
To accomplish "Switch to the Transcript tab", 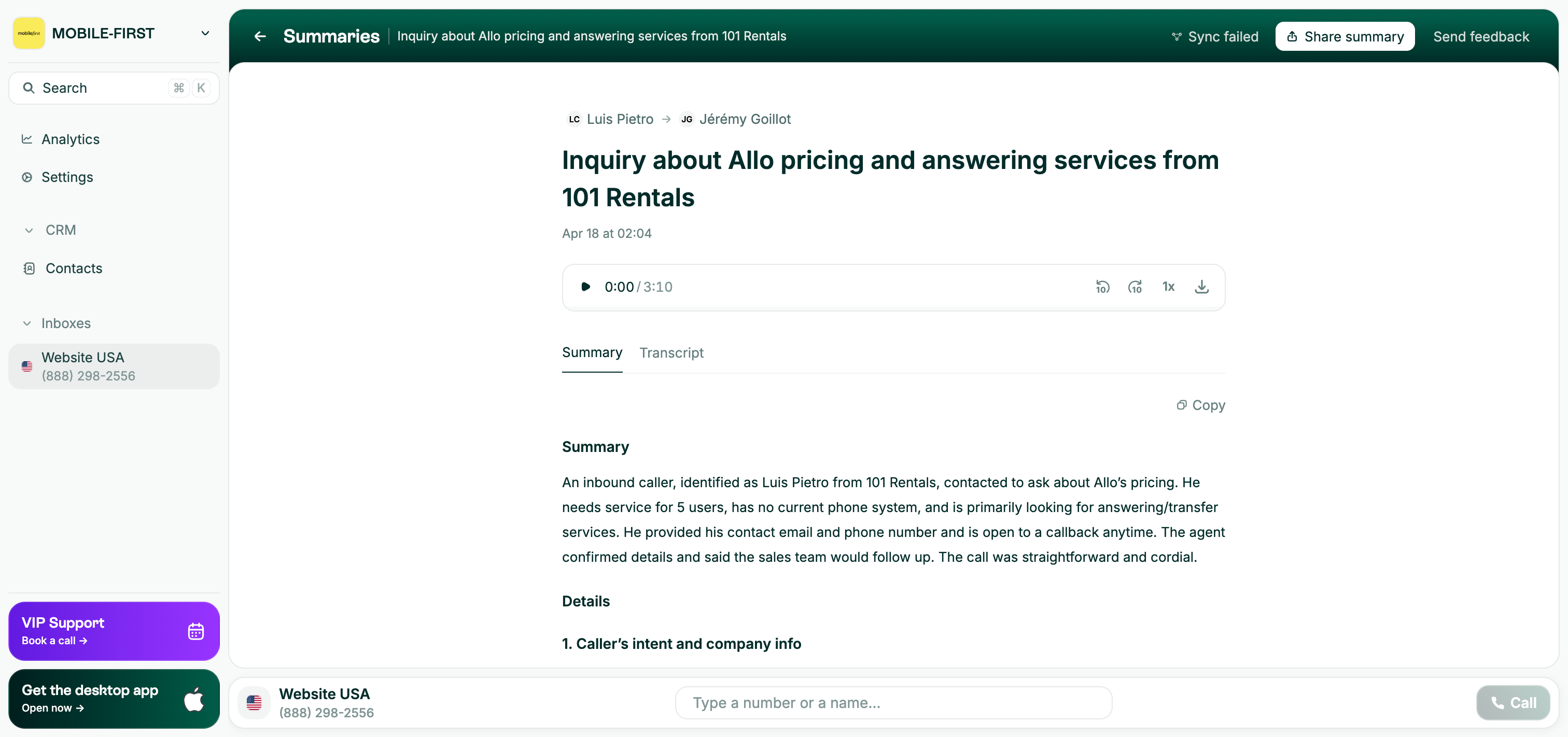I will click(x=671, y=353).
